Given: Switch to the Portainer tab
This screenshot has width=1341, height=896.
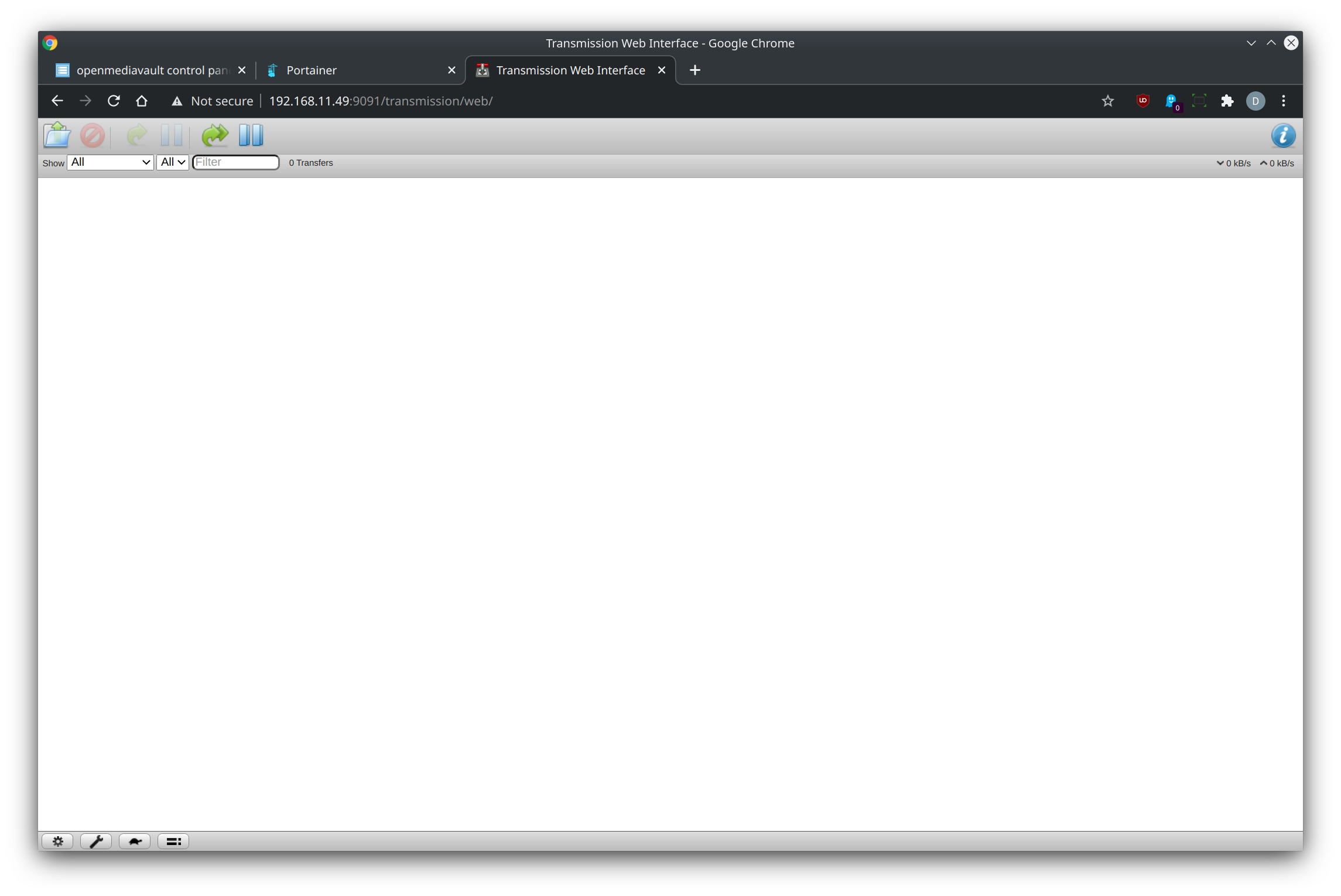Looking at the screenshot, I should coord(311,70).
